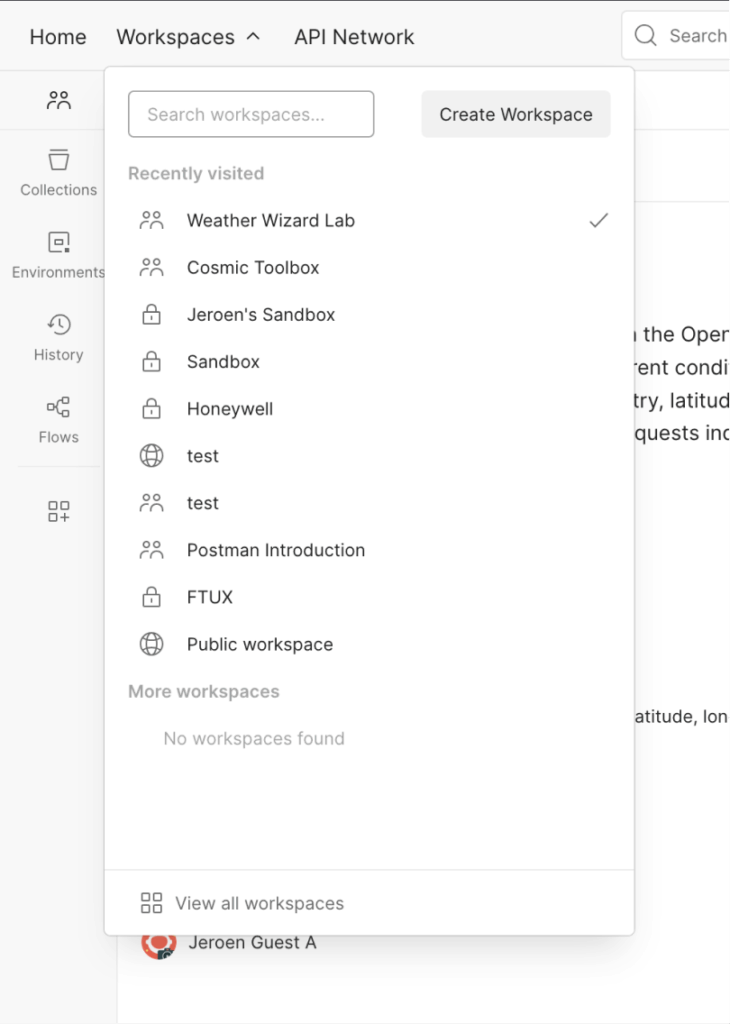Click the globe icon beside Public workspace

coord(151,645)
